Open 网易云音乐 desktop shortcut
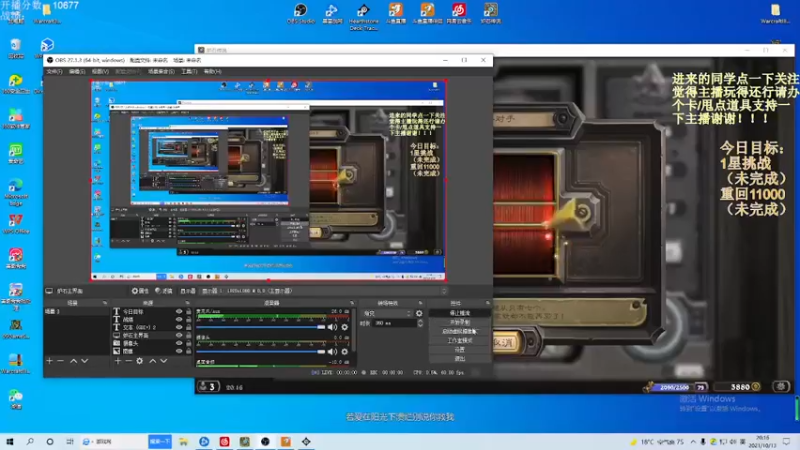The image size is (800, 450). pos(459,13)
